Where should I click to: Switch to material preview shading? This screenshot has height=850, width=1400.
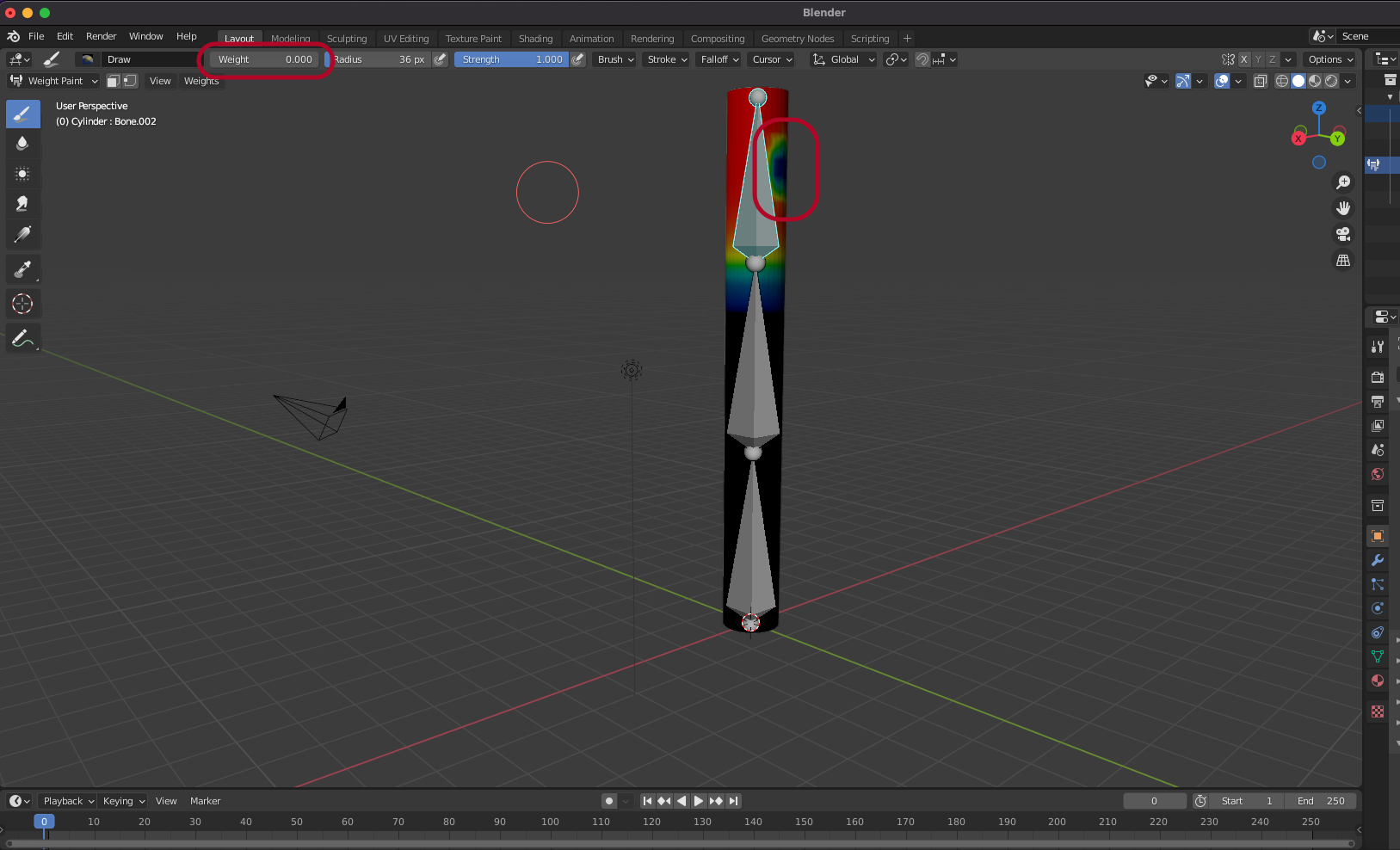(1315, 81)
